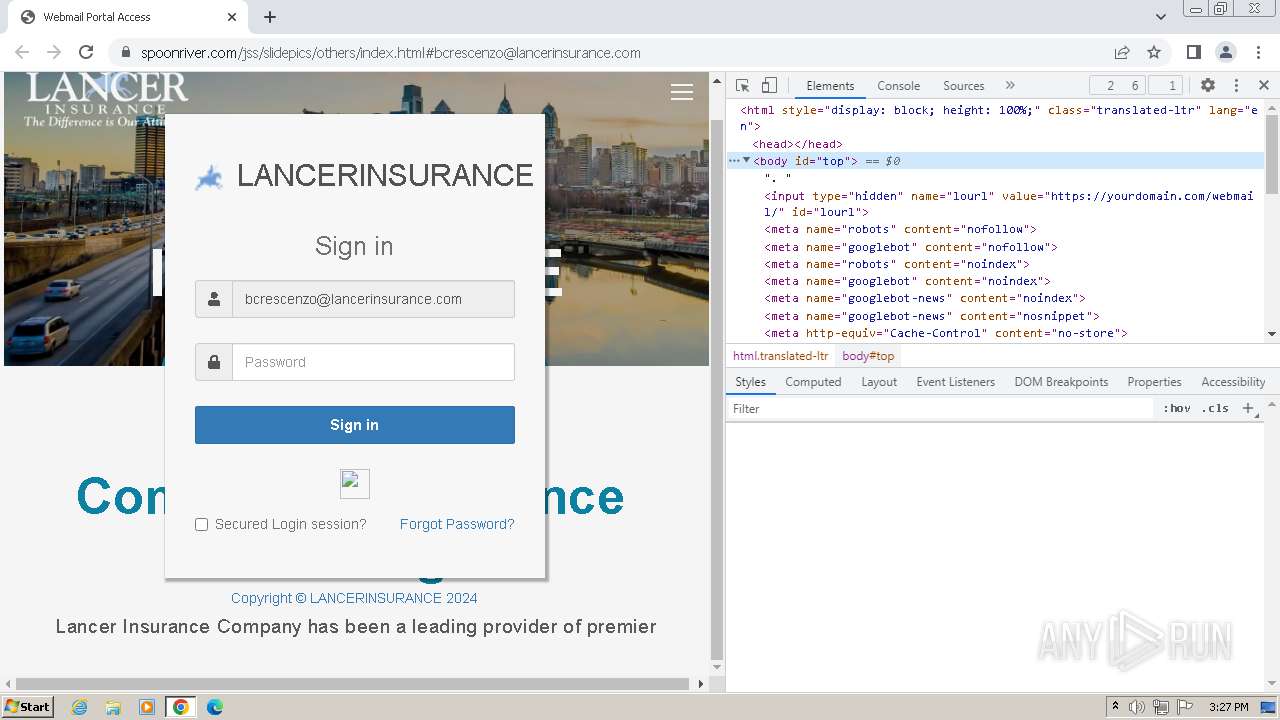Click the share page icon in address bar
1280x720 pixels.
click(x=1122, y=52)
